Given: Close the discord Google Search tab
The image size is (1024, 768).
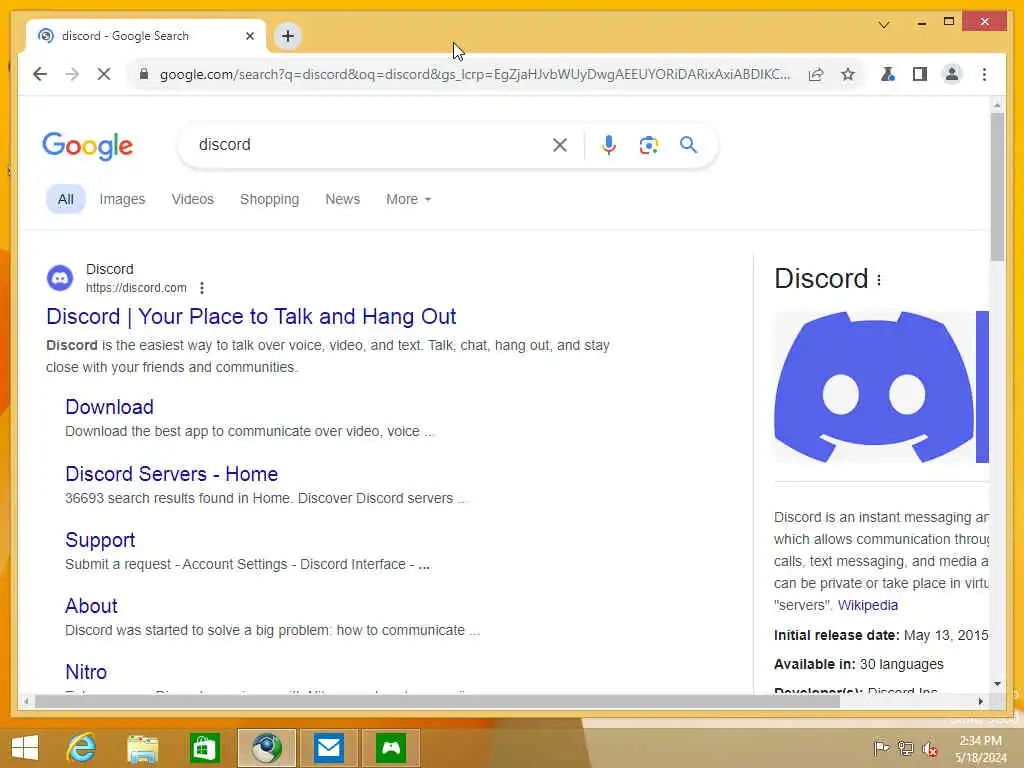Looking at the screenshot, I should pyautogui.click(x=249, y=36).
